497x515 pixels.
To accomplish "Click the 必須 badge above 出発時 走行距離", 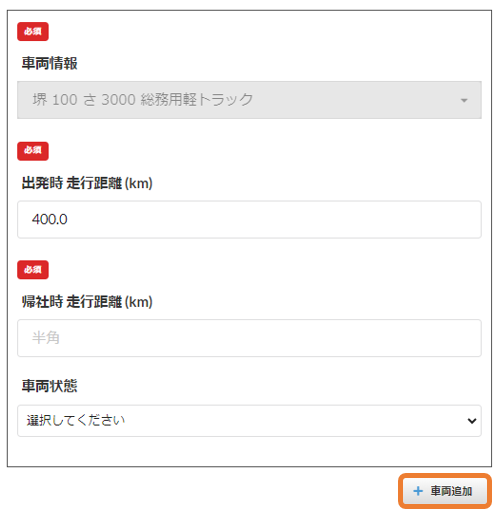I will point(33,151).
